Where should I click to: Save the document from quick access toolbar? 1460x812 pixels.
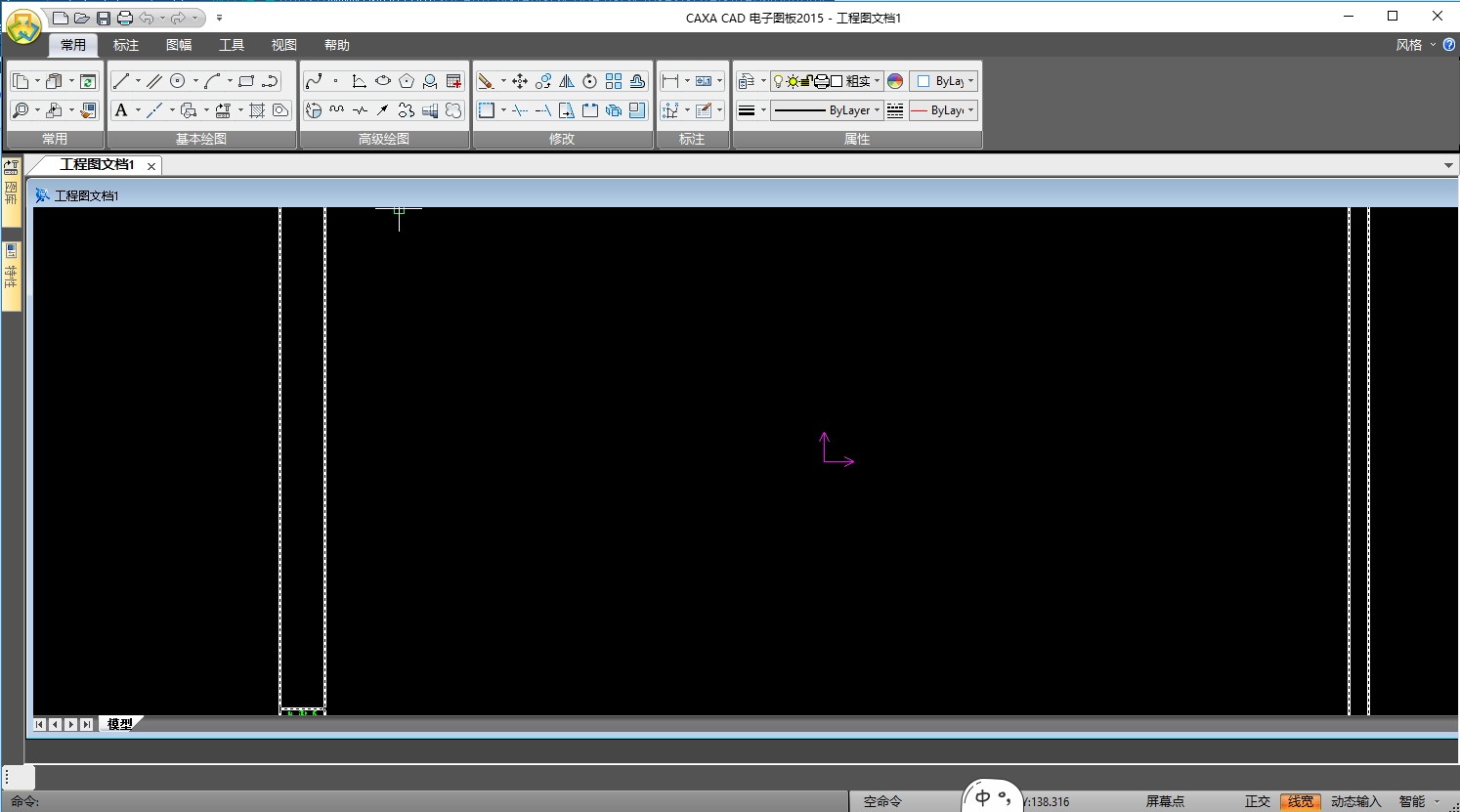104,18
